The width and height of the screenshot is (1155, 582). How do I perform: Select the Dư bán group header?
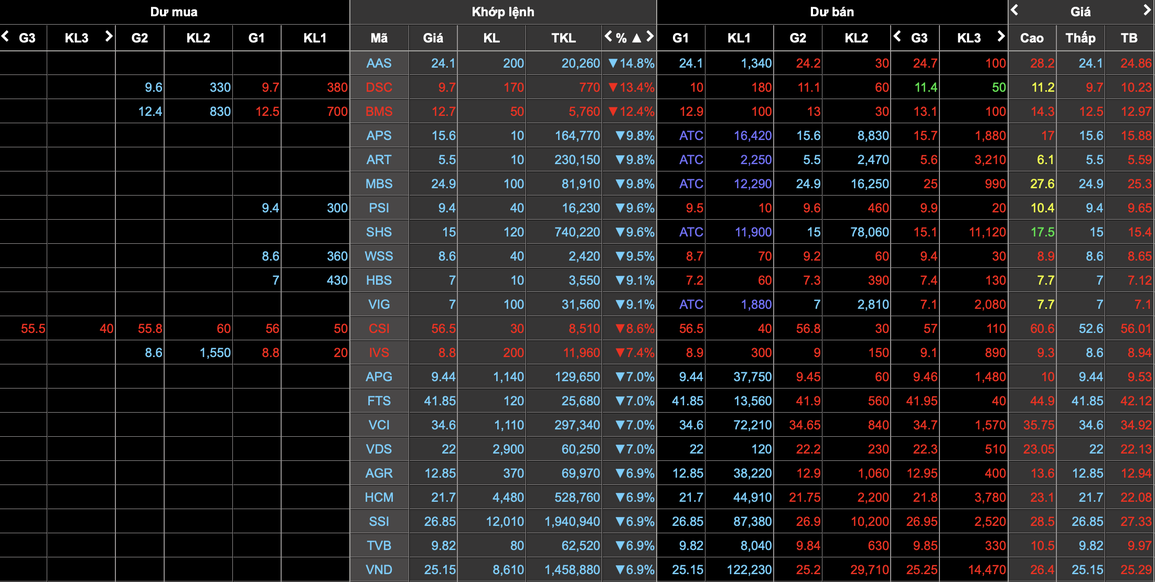point(832,12)
